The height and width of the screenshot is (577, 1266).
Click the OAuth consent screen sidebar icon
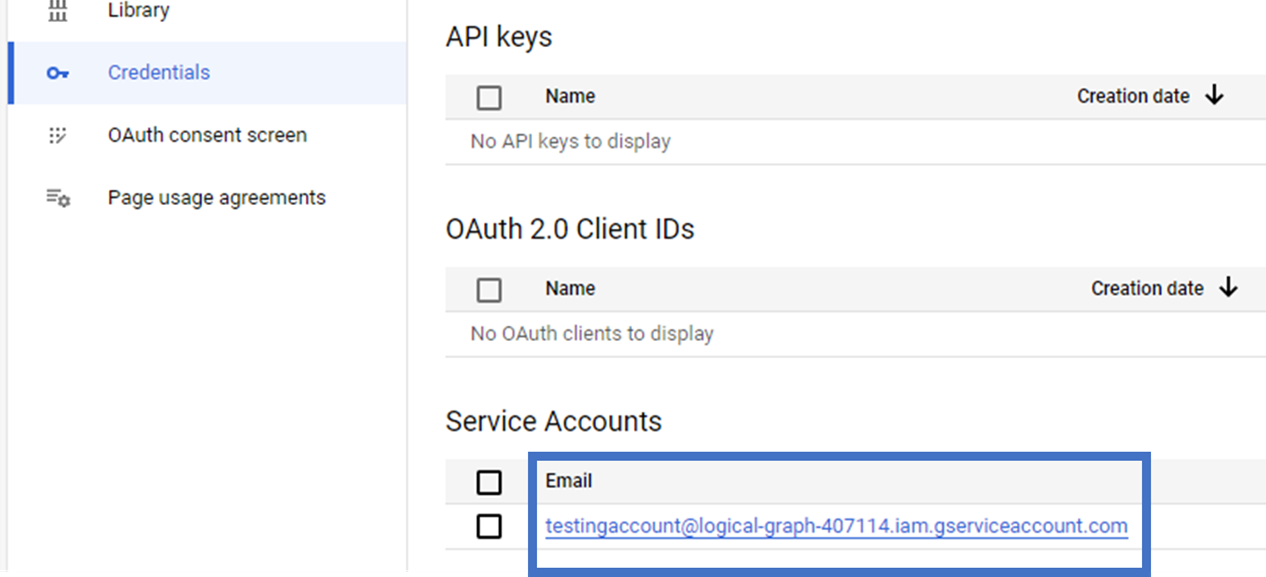tap(56, 135)
